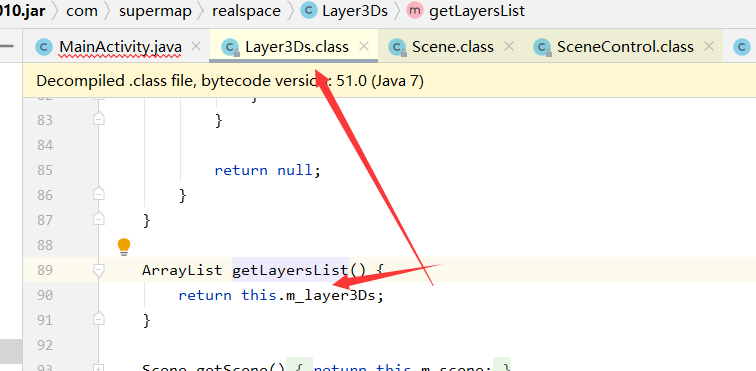Click the getLayersList method name in code

pyautogui.click(x=290, y=269)
